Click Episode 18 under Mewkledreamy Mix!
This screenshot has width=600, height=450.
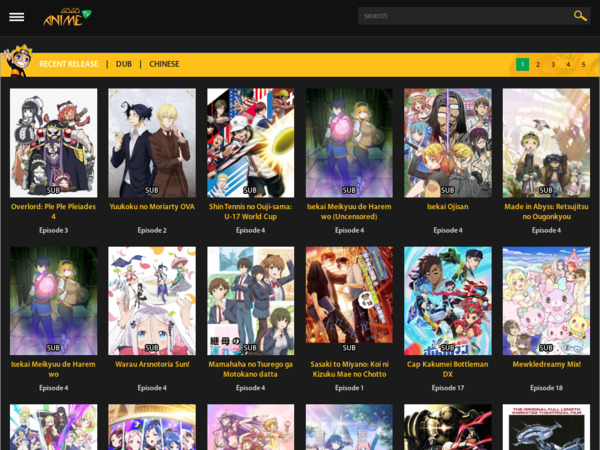tap(546, 388)
